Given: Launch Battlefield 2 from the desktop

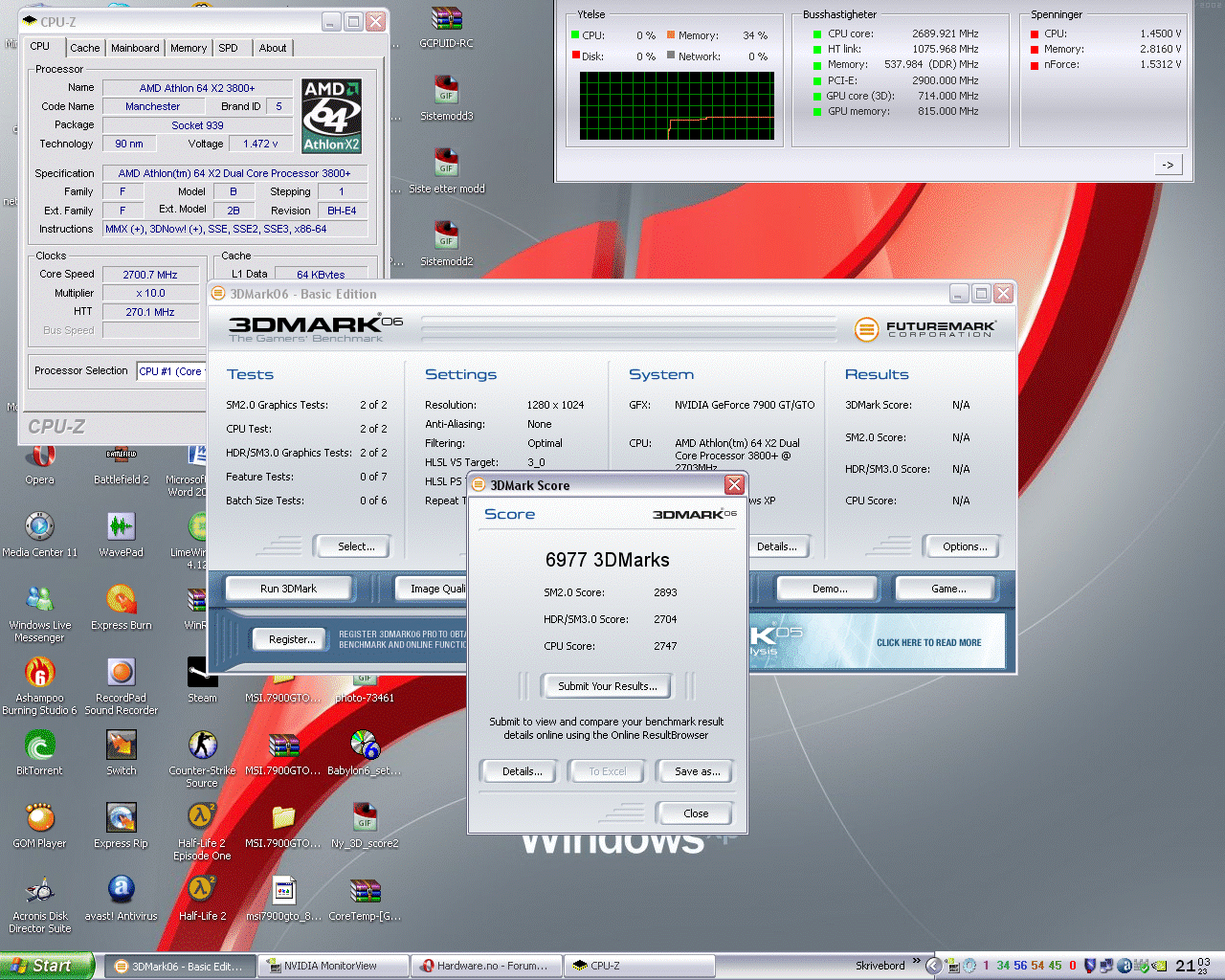Looking at the screenshot, I should click(x=121, y=463).
